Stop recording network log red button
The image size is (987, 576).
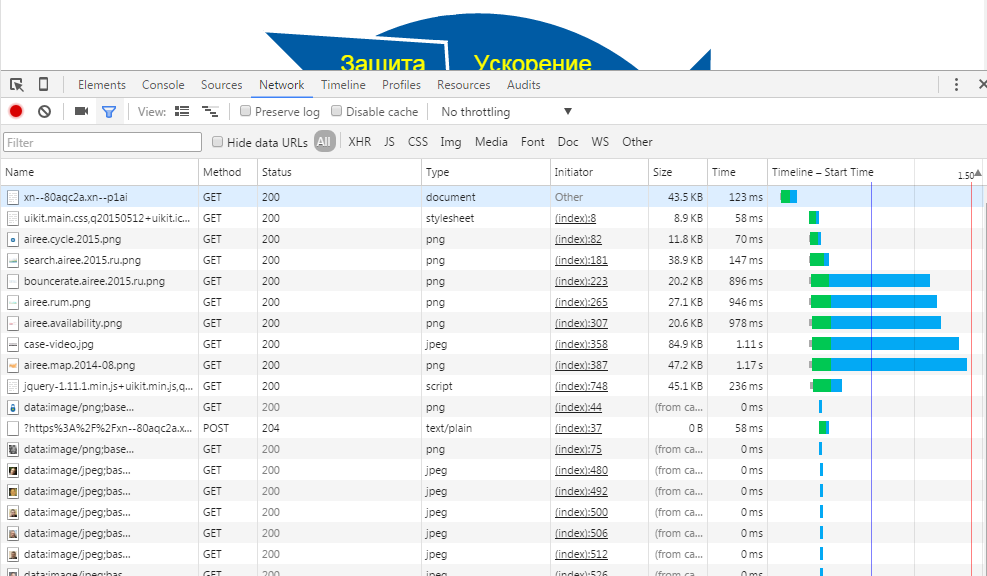click(16, 112)
